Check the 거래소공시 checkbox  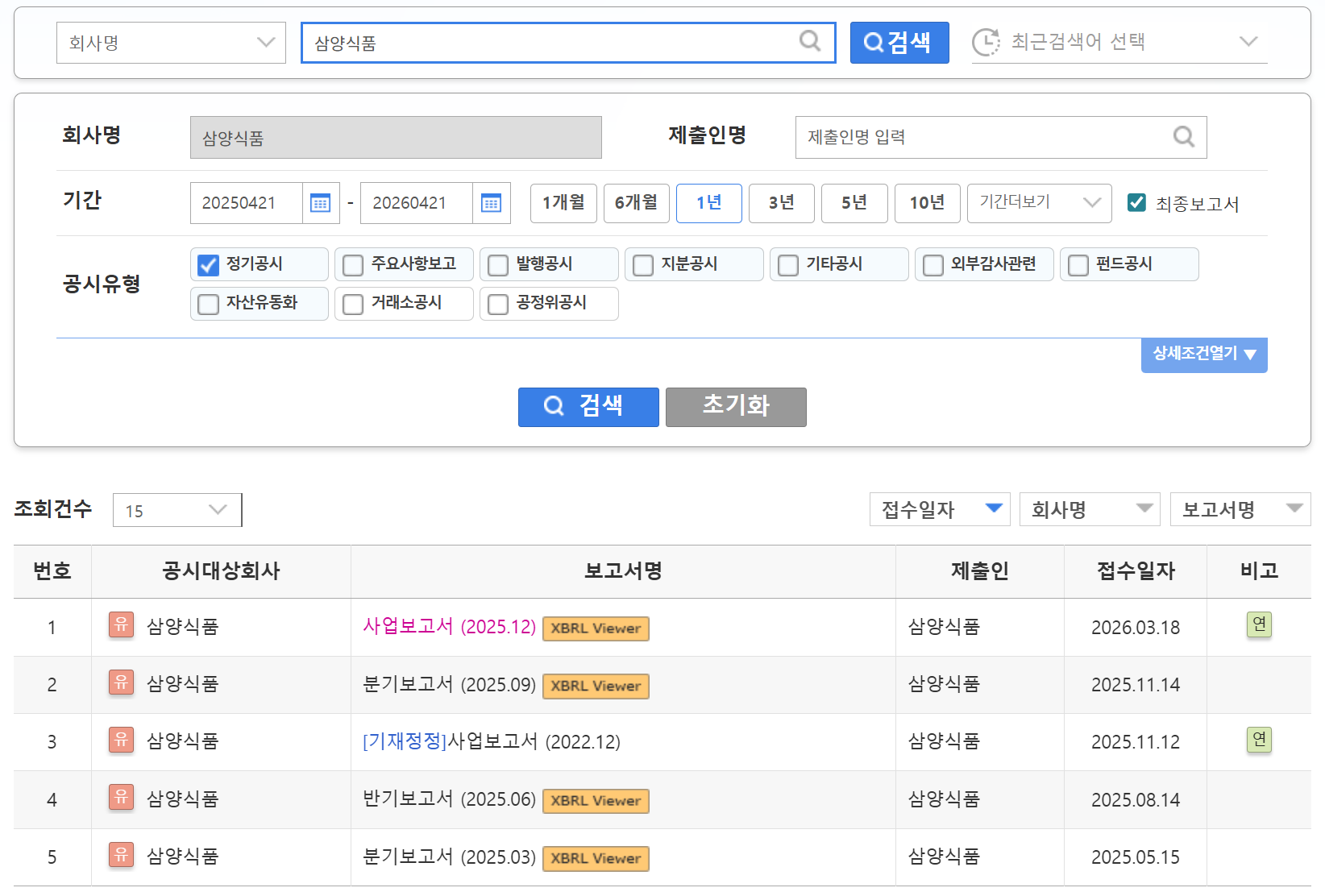pyautogui.click(x=353, y=304)
